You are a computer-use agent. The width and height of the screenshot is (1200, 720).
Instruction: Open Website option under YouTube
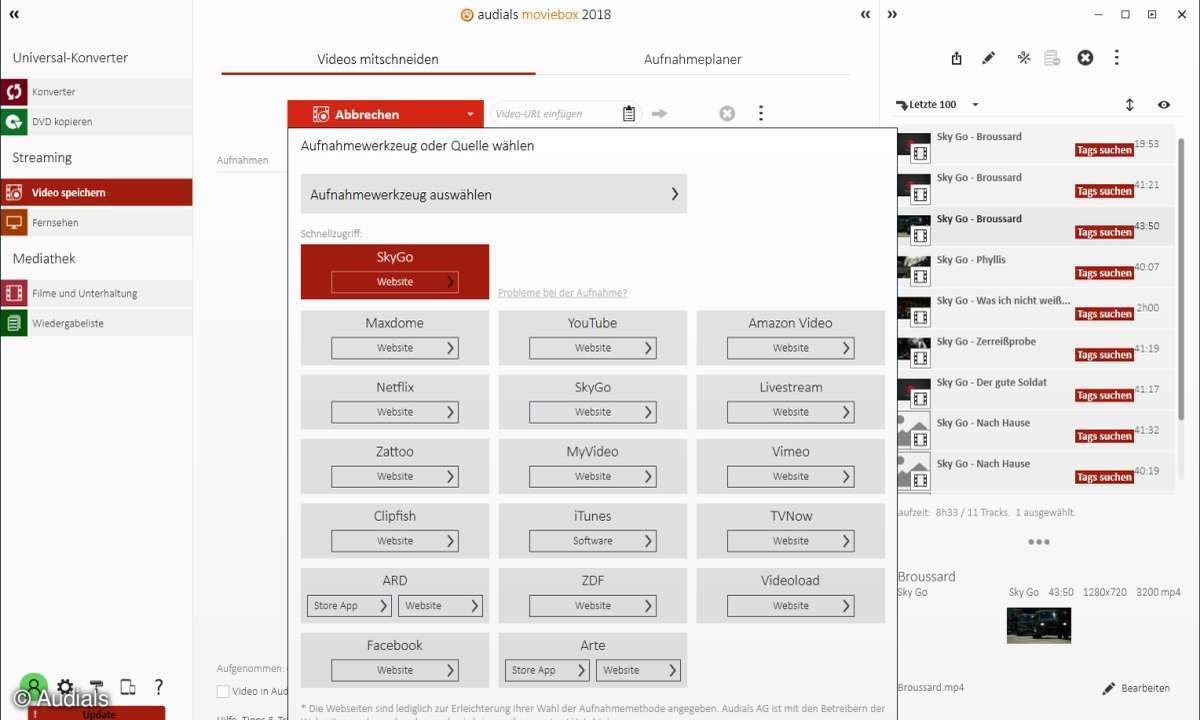click(x=593, y=348)
